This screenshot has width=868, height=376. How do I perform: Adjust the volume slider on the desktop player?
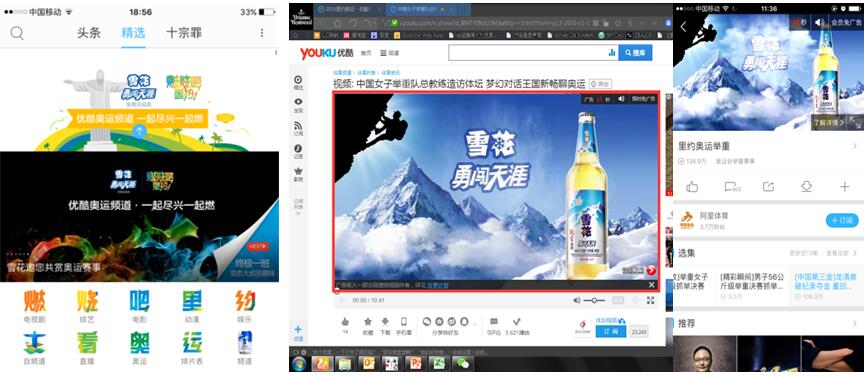pyautogui.click(x=594, y=300)
